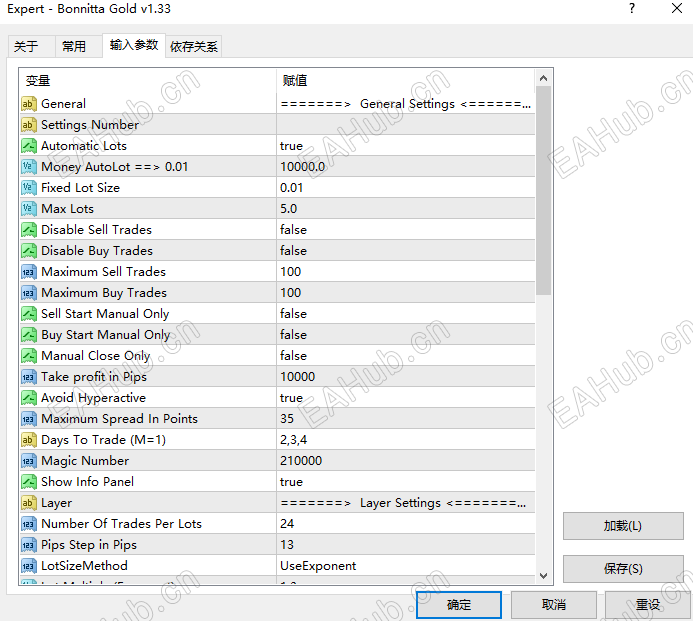
Task: Click the 重设 reset button
Action: point(647,605)
